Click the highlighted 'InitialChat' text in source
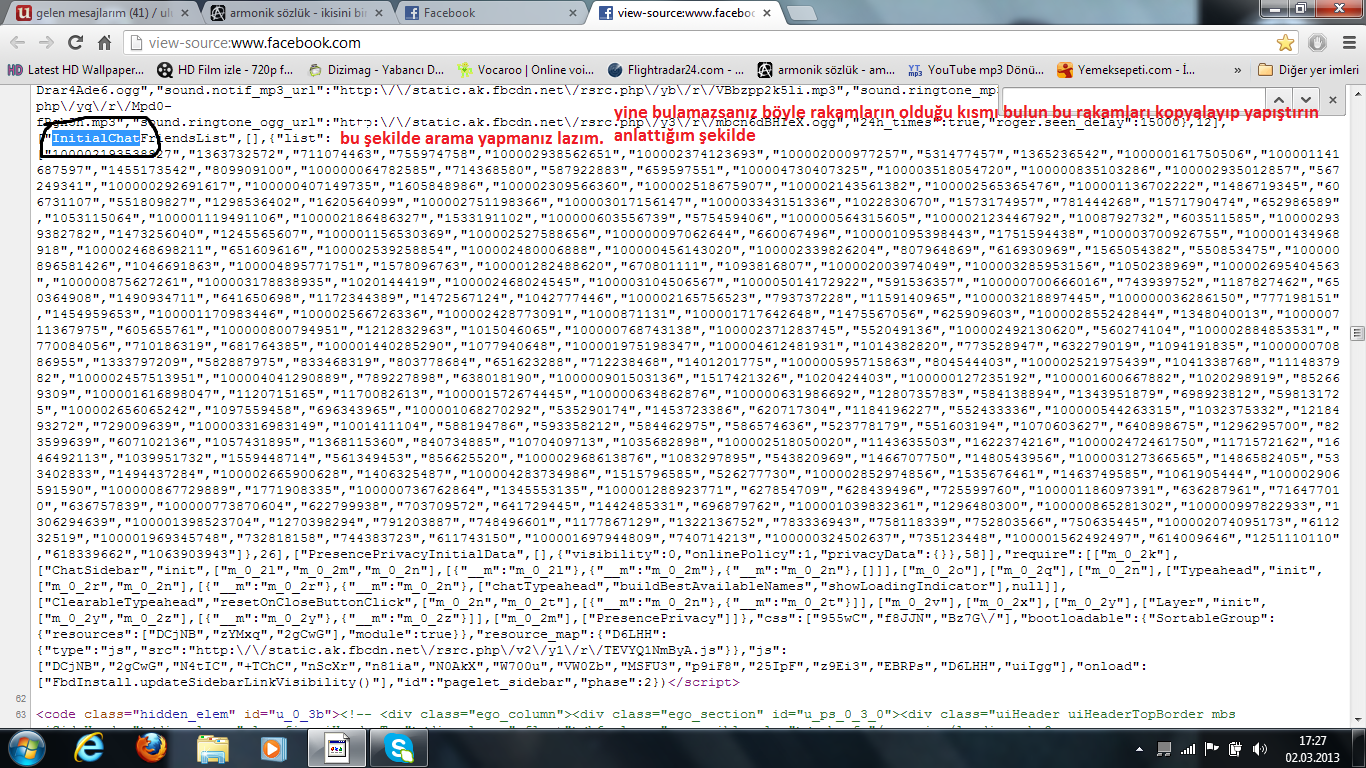1366x768 pixels. click(96, 137)
